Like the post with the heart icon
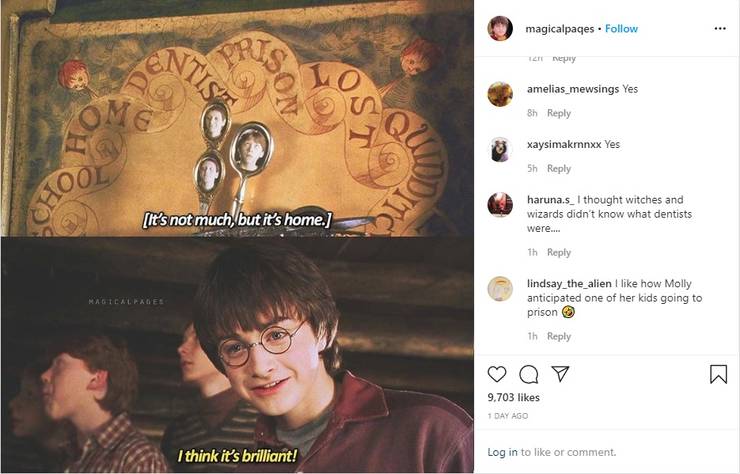The width and height of the screenshot is (740, 474). [497, 374]
